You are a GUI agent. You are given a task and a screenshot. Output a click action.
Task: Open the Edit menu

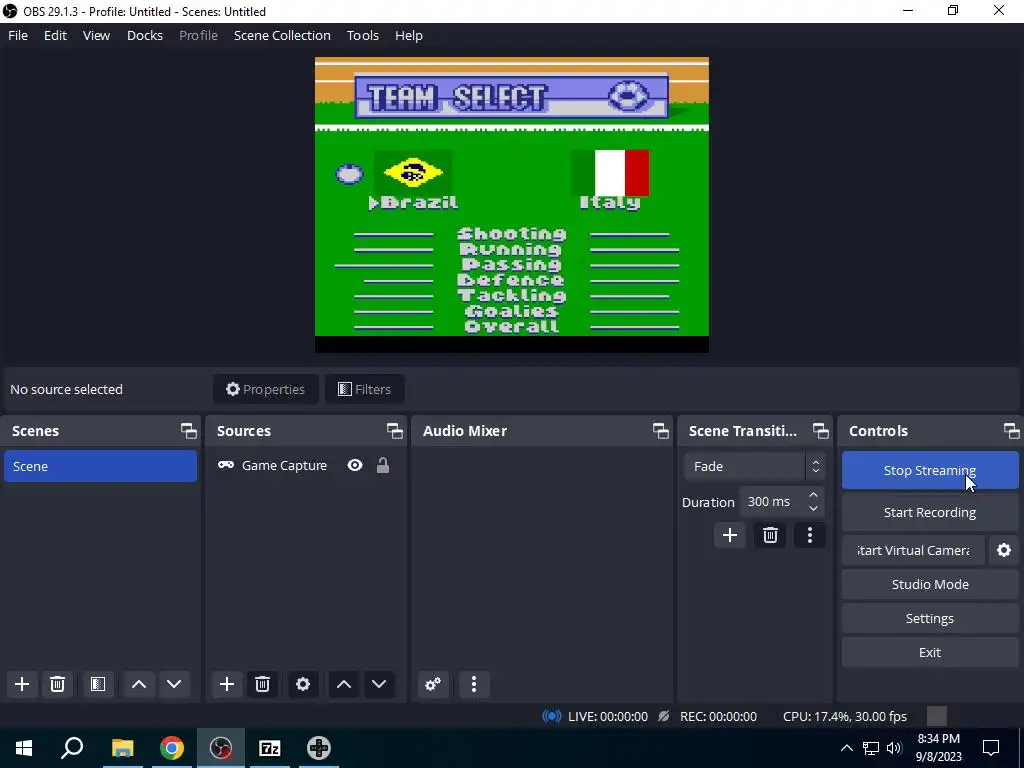tap(55, 35)
